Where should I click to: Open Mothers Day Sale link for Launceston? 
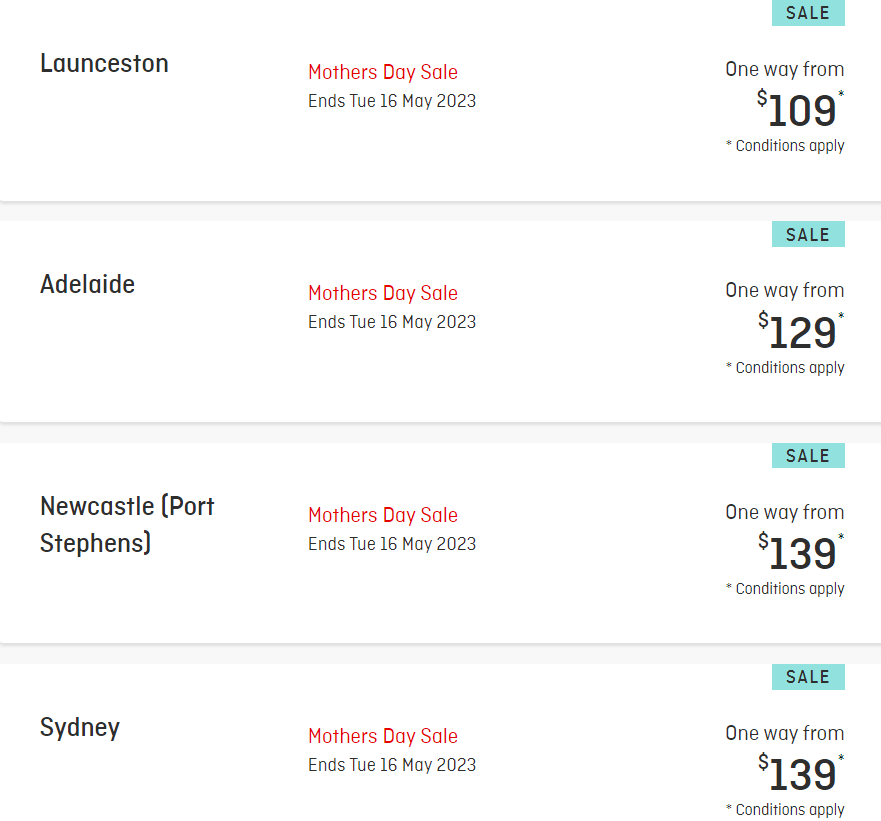pos(383,72)
